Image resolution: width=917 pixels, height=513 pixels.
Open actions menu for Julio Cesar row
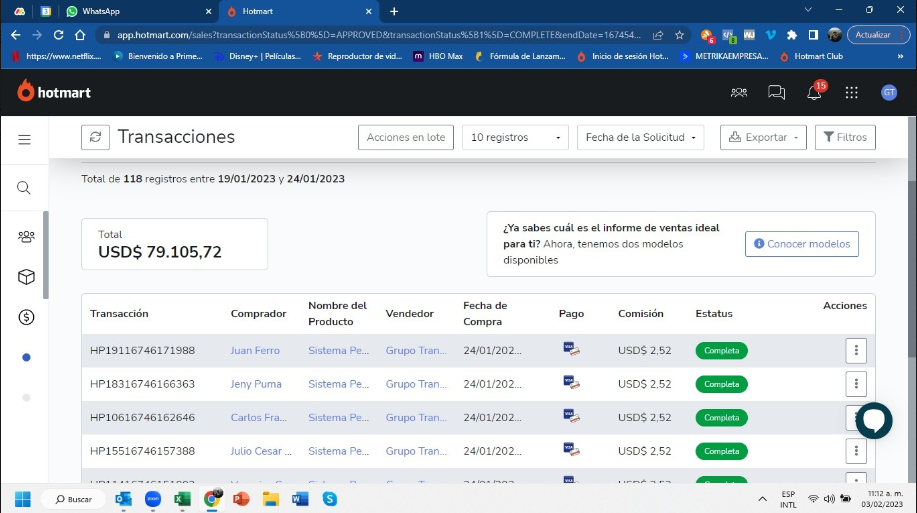click(x=856, y=451)
